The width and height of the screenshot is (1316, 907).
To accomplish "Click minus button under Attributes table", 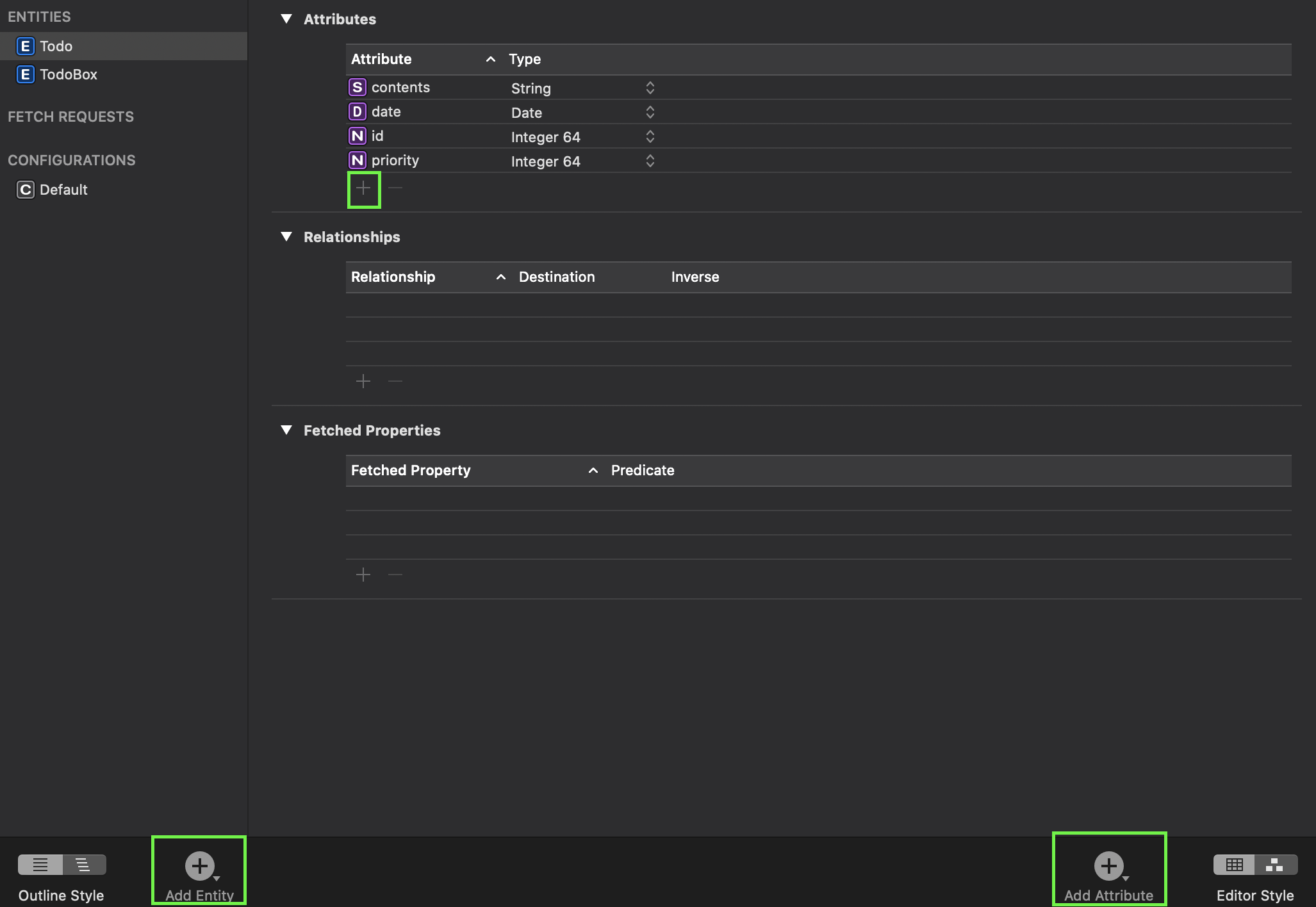I will 395,188.
